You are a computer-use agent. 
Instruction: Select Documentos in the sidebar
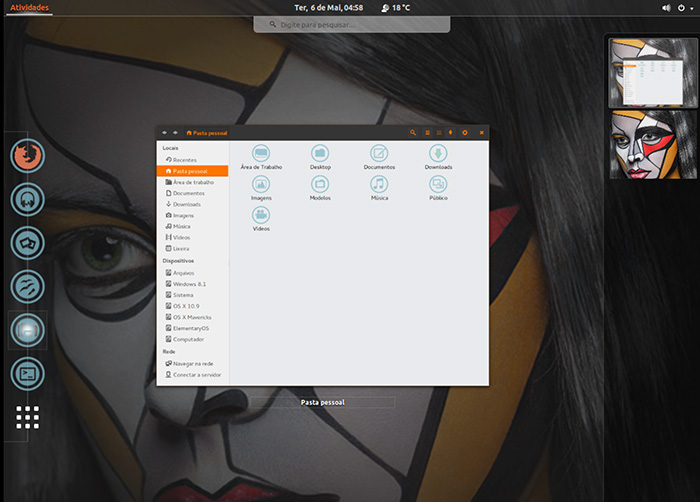coord(192,193)
